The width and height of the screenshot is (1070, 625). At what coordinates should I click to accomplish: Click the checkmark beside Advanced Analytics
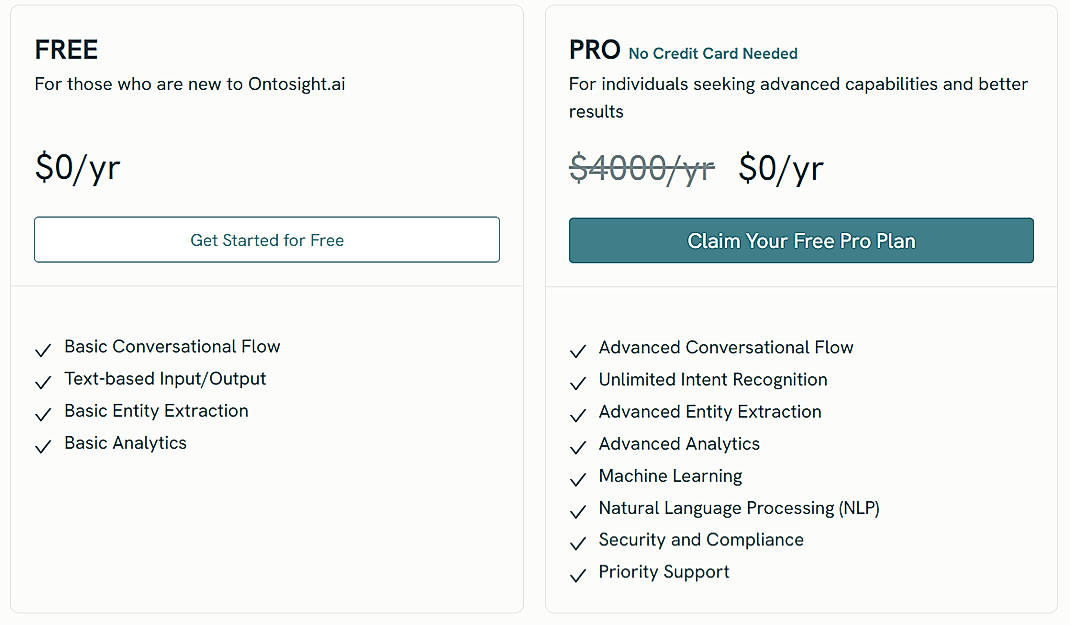578,447
